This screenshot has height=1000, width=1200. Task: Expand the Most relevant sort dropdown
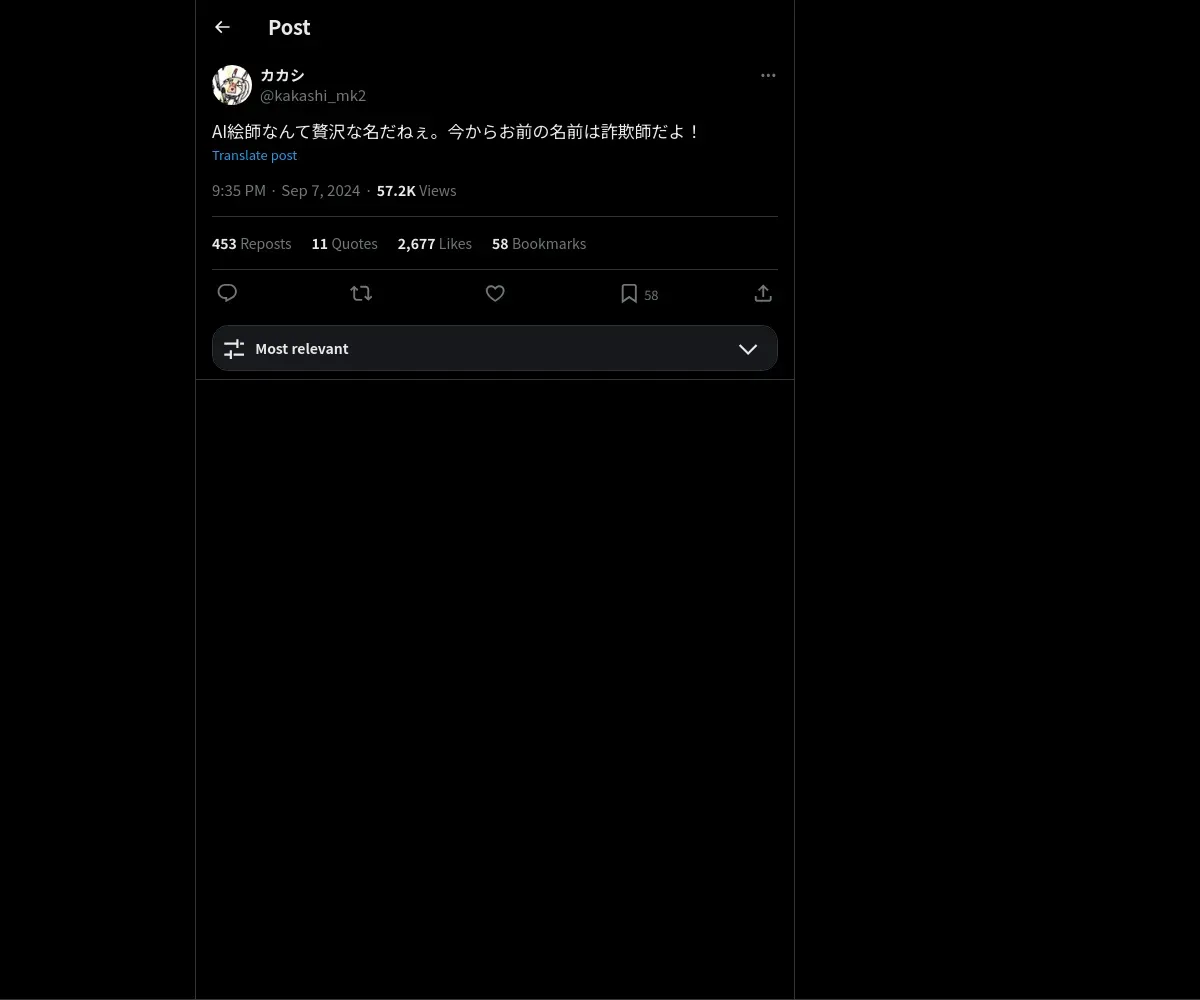[495, 348]
